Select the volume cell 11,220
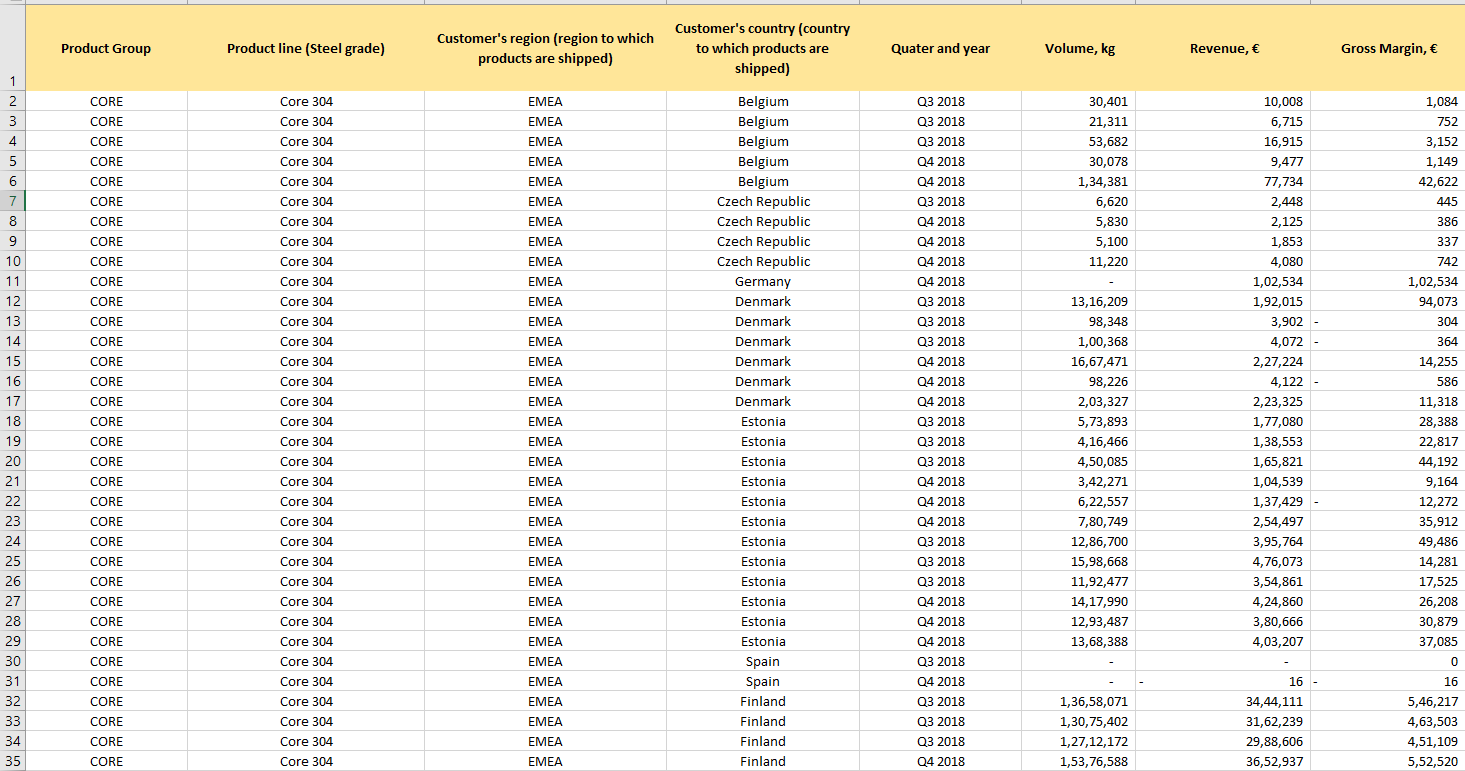Screen dimensions: 1465x771 point(1079,261)
